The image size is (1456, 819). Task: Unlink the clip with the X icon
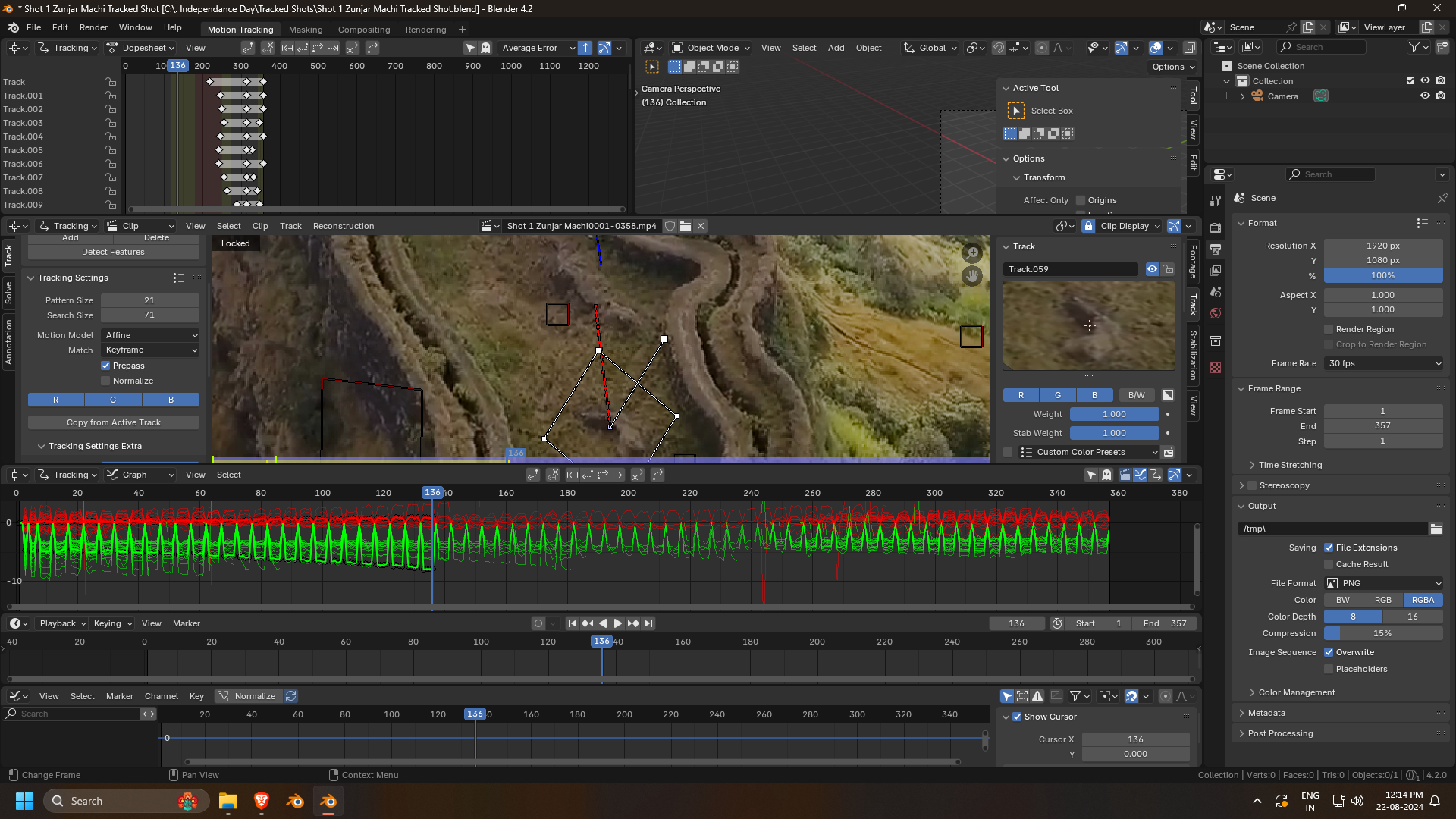pos(701,226)
